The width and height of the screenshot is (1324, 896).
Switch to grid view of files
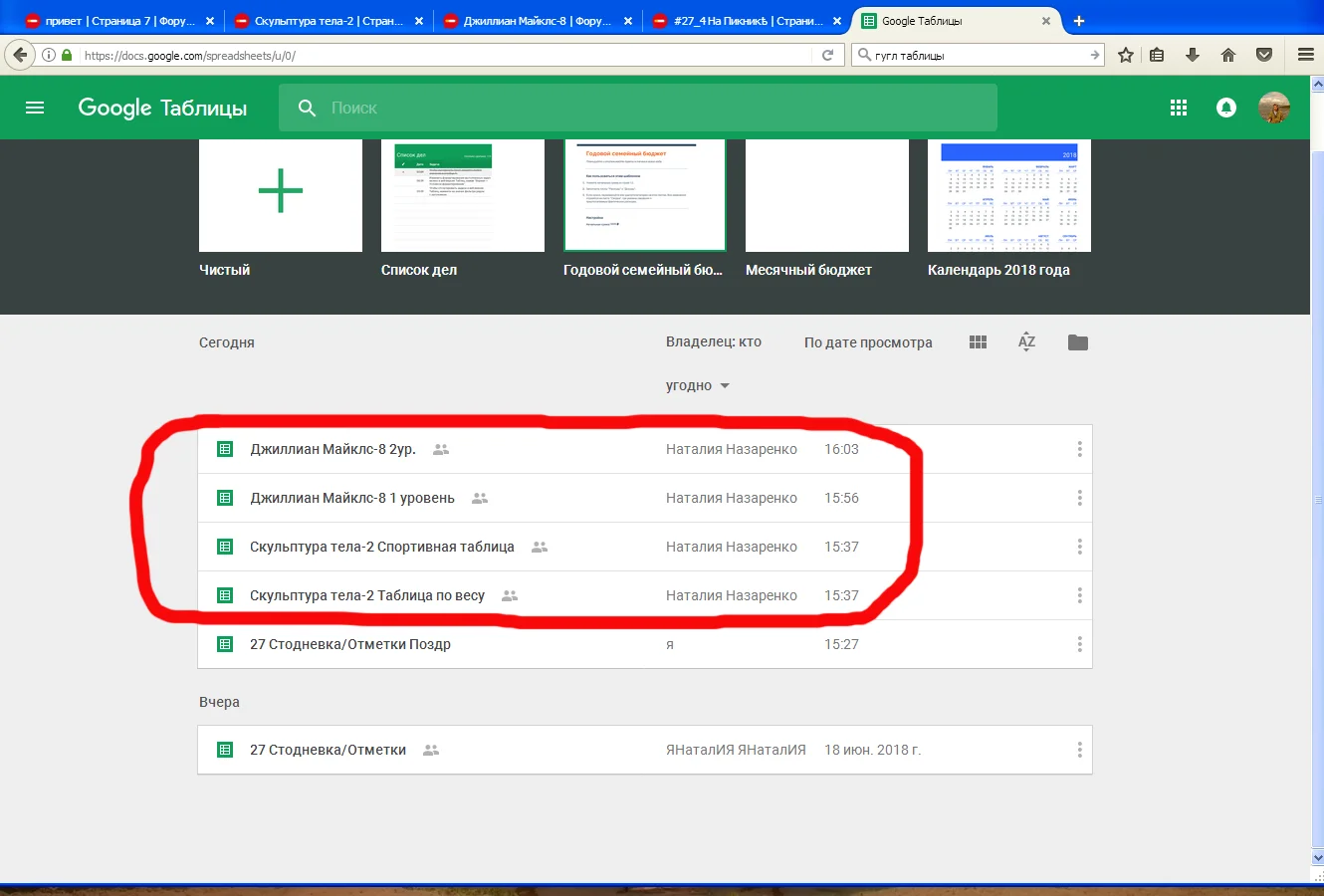pyautogui.click(x=978, y=342)
